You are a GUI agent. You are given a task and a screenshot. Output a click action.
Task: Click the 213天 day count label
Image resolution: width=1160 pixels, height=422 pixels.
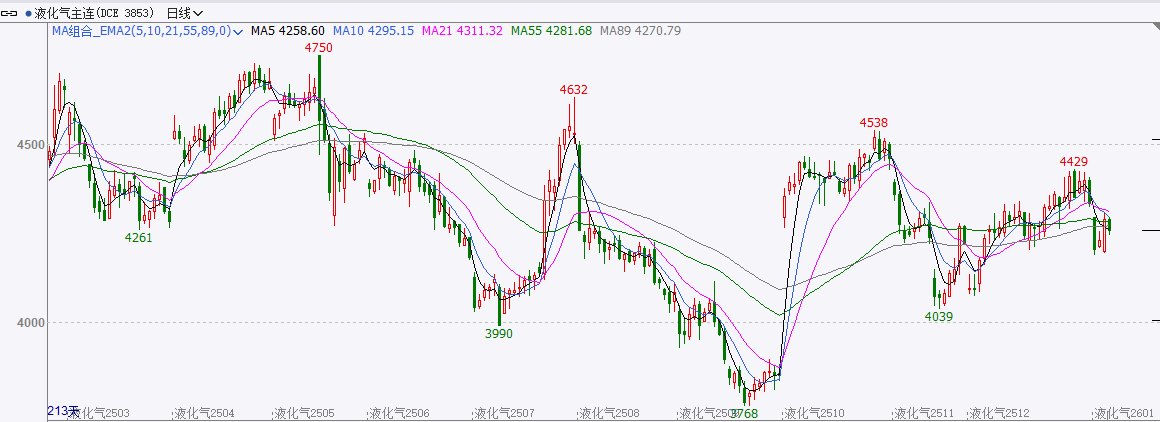62,411
